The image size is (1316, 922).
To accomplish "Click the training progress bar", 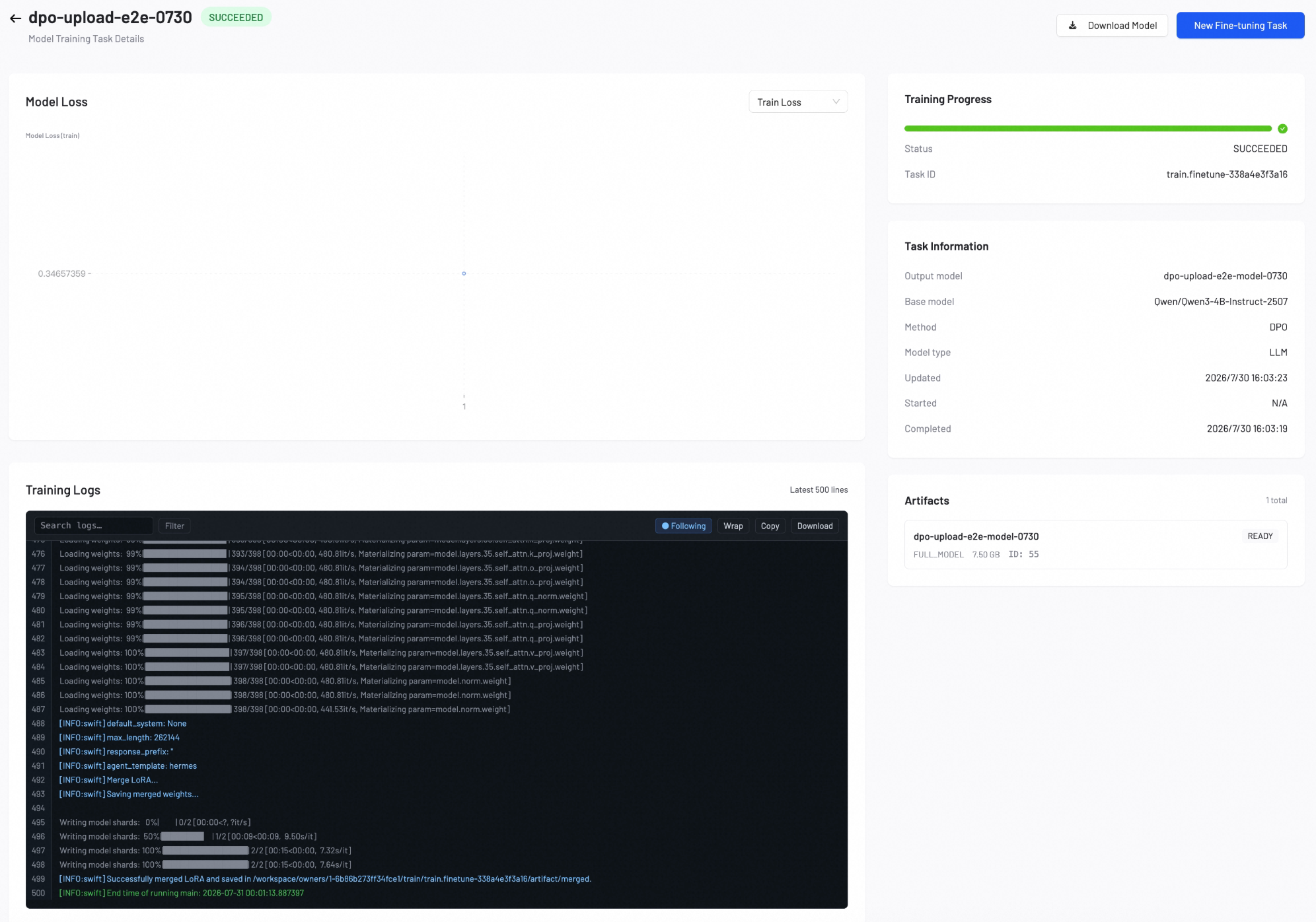I will tap(1087, 129).
